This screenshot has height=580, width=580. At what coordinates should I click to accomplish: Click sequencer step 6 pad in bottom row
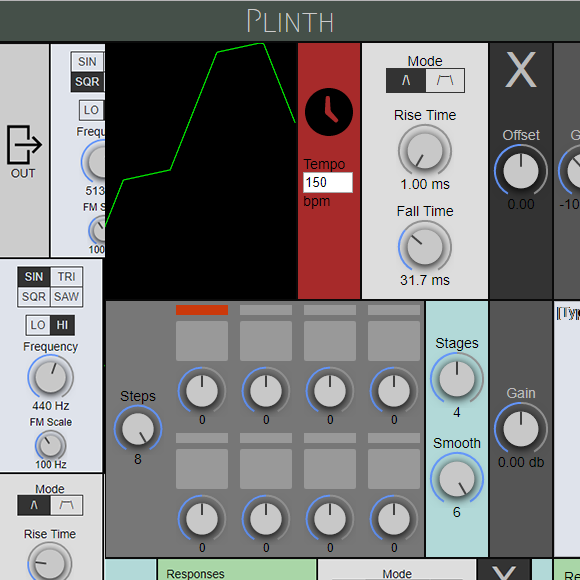266,469
